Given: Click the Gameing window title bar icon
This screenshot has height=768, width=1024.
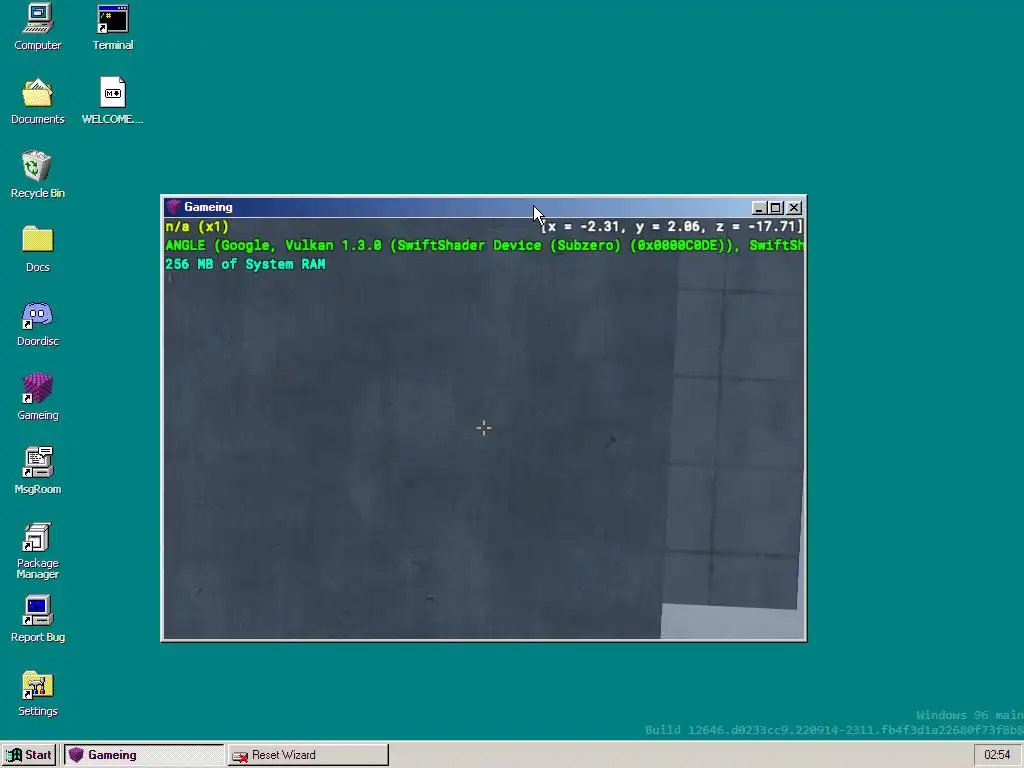Looking at the screenshot, I should (173, 207).
